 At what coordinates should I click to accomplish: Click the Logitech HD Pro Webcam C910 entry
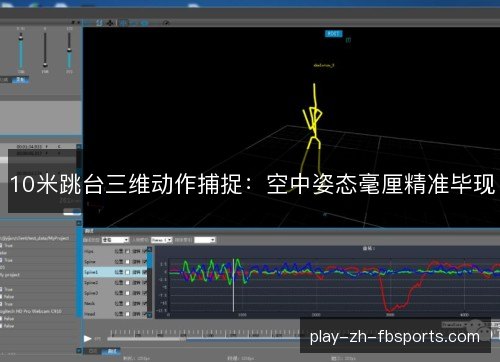[31, 311]
